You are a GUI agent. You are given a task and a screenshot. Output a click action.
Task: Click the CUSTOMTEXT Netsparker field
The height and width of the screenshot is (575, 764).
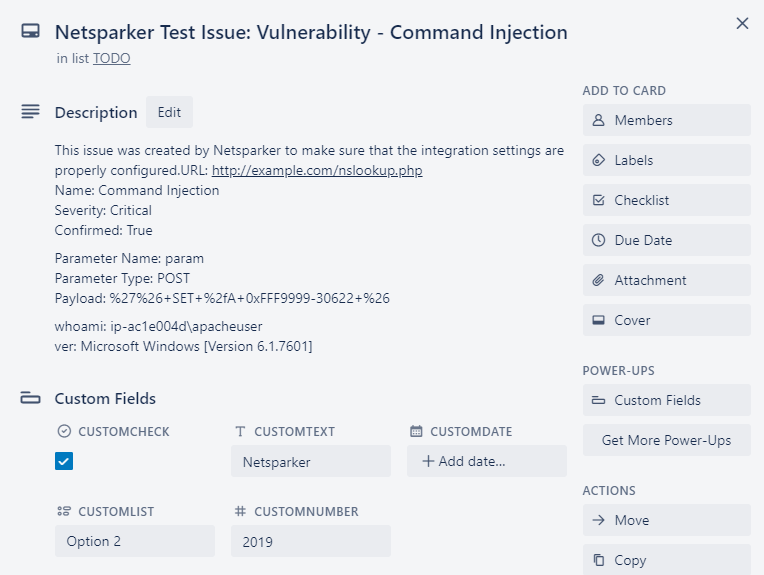(310, 461)
